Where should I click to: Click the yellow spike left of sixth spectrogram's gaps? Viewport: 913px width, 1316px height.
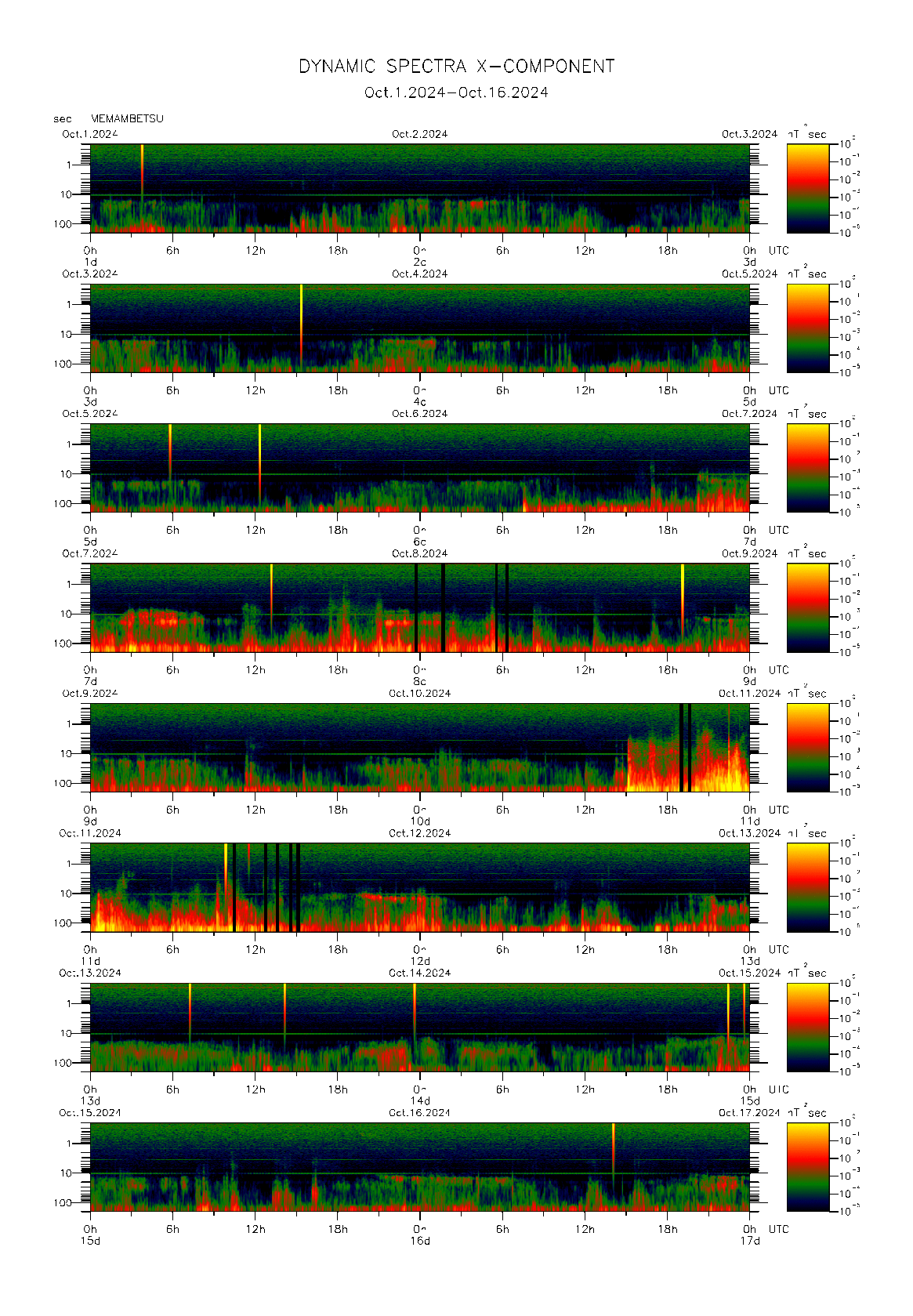coord(226,870)
